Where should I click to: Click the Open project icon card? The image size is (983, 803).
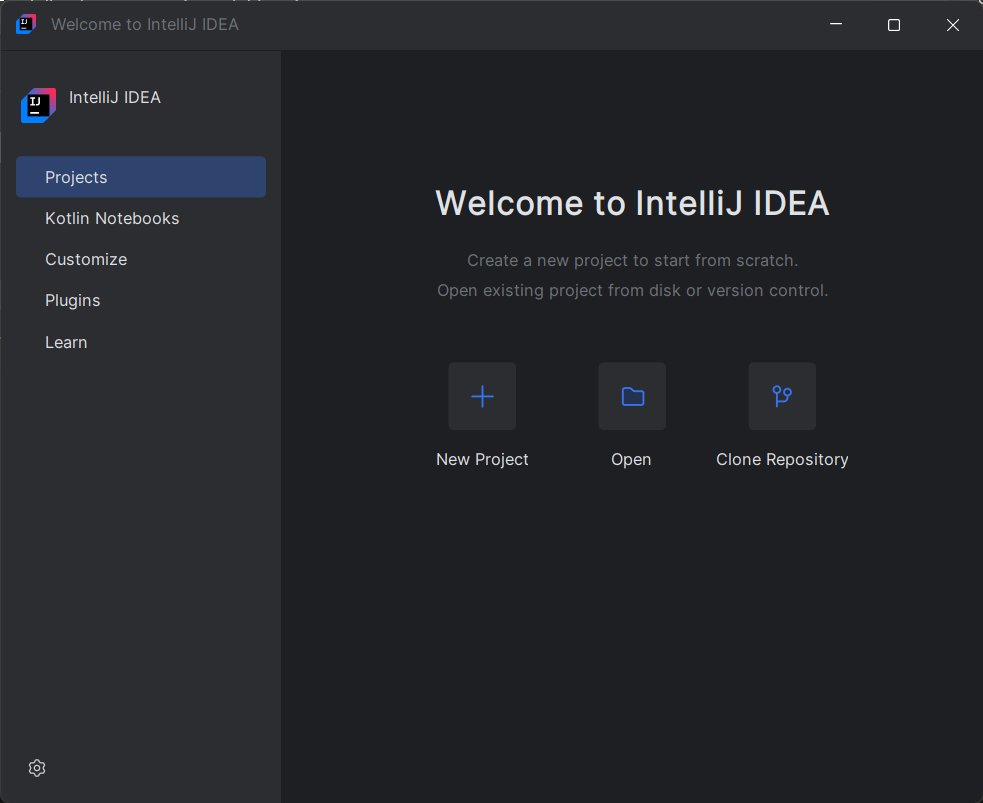click(x=631, y=396)
